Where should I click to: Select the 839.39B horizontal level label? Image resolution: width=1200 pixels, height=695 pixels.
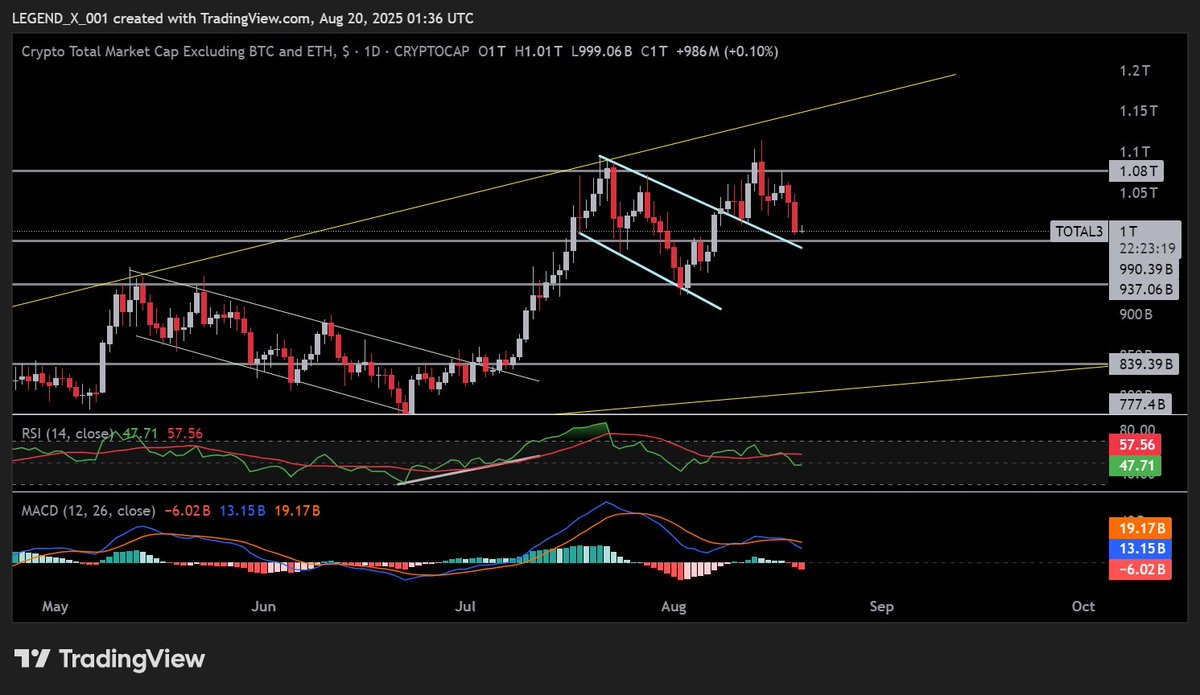pos(1142,364)
